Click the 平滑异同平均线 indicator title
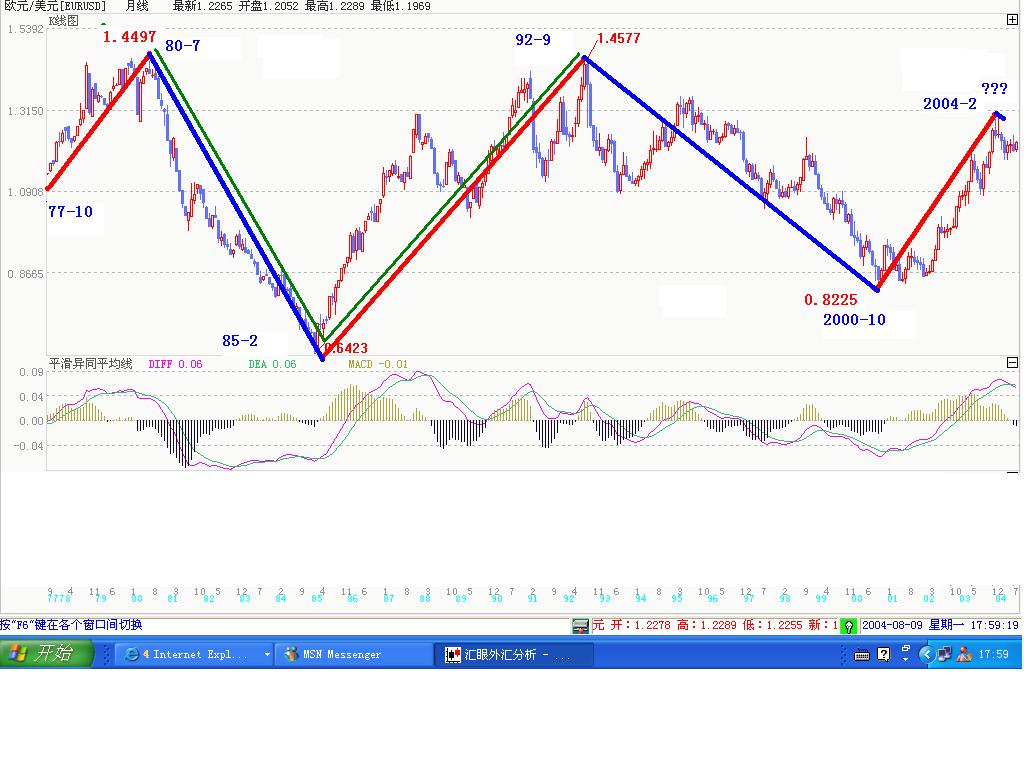The height and width of the screenshot is (768, 1024). tap(91, 364)
